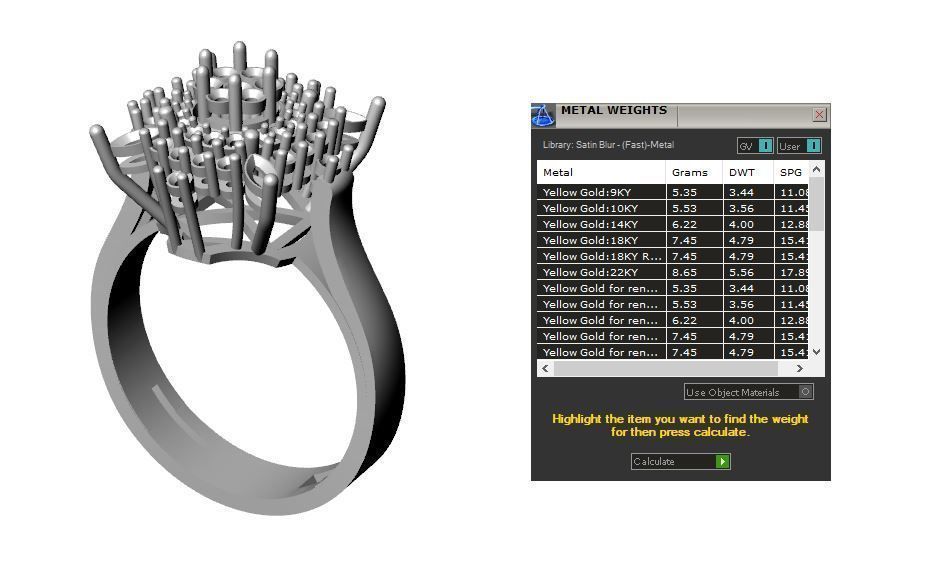Click the green arrow on Calculate
The image size is (931, 563).
tap(723, 461)
